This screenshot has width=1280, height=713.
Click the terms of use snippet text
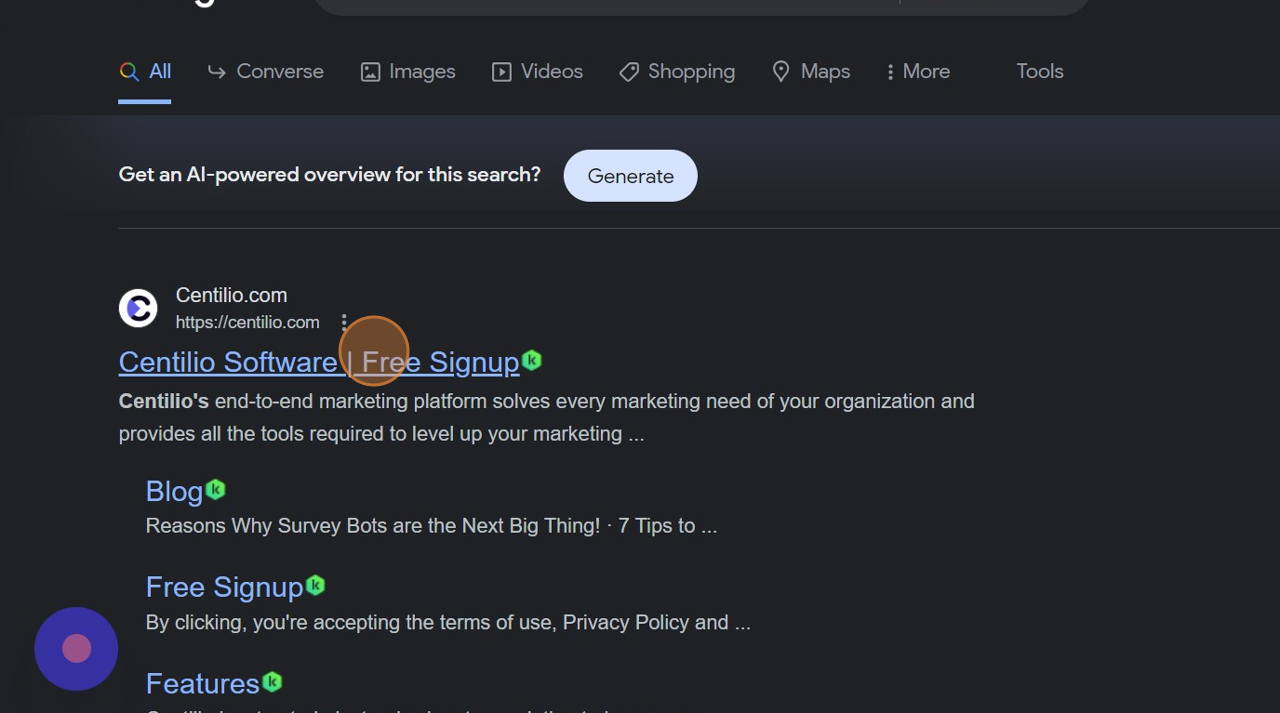pyautogui.click(x=448, y=623)
